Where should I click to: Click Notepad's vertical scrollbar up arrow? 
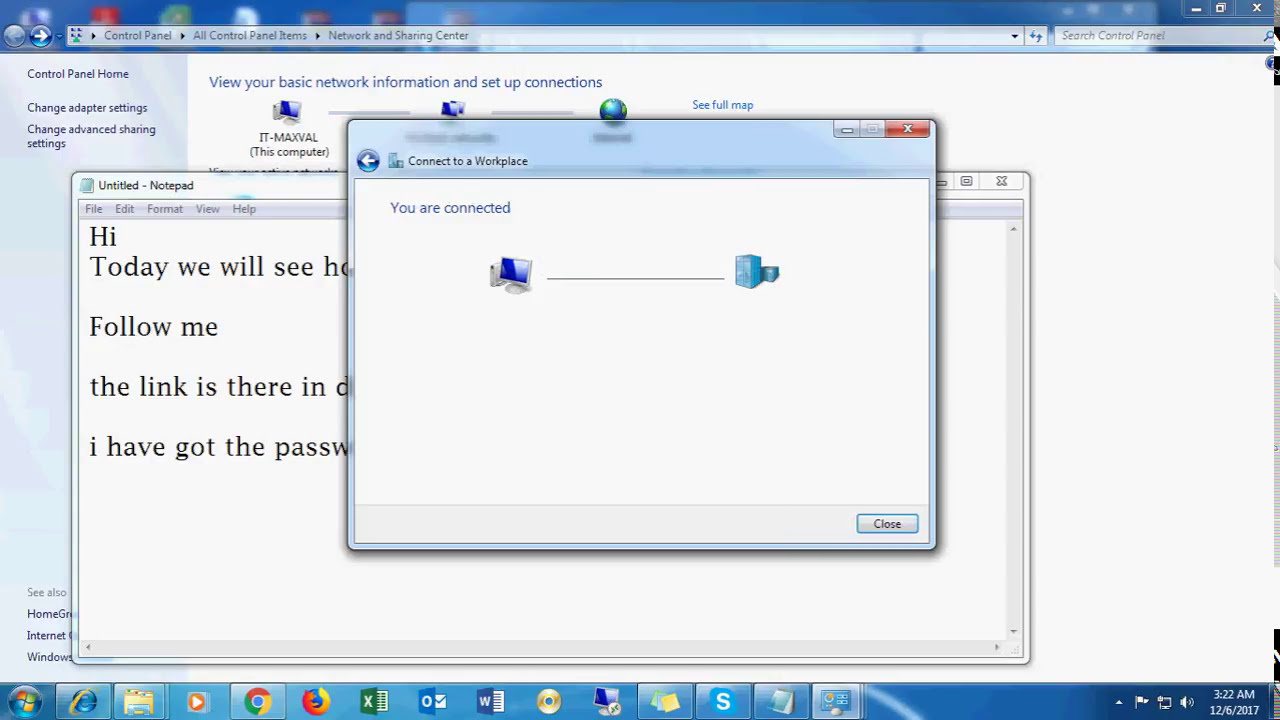[x=1013, y=230]
